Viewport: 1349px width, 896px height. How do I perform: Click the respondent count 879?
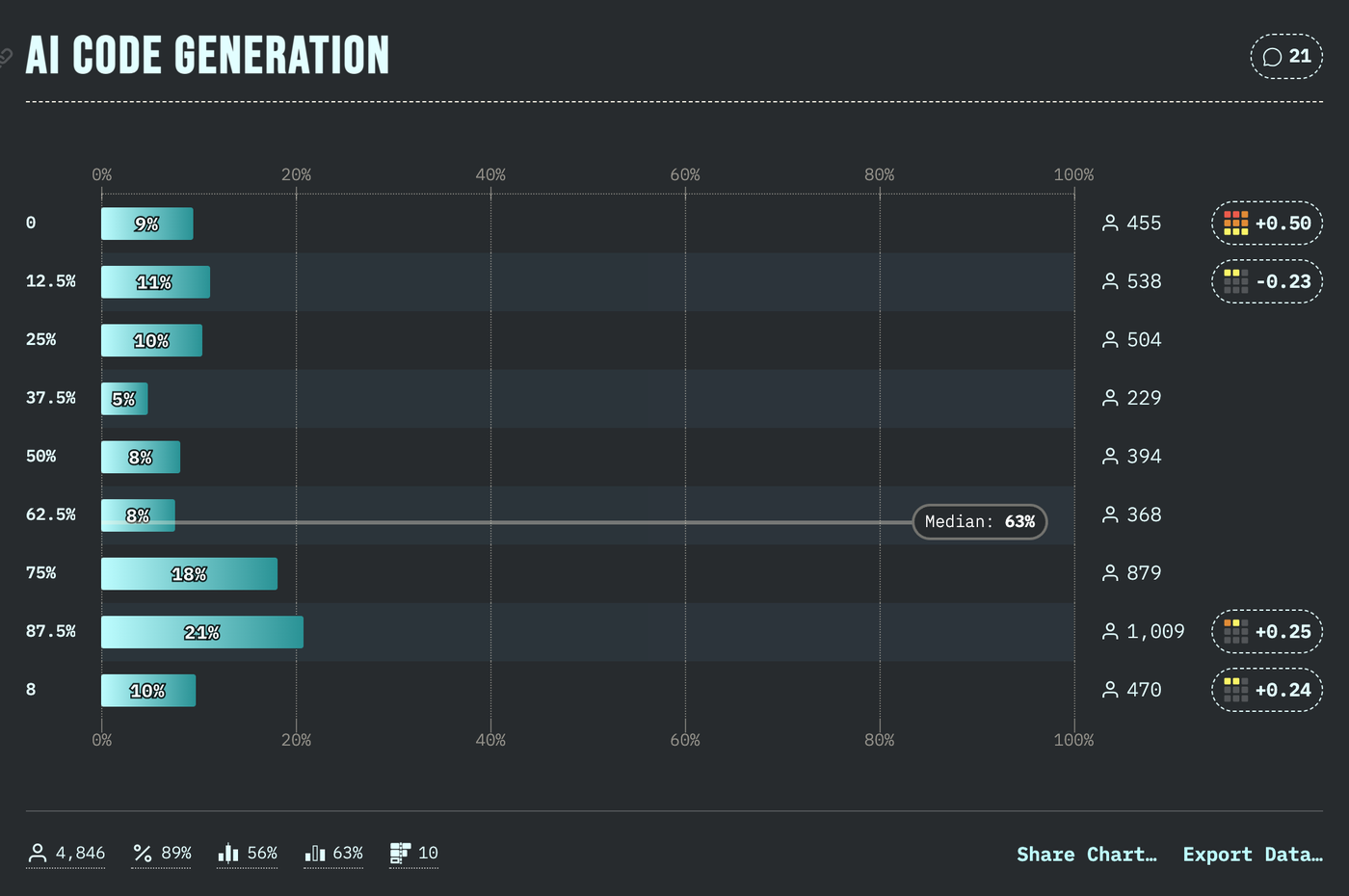tap(1145, 573)
